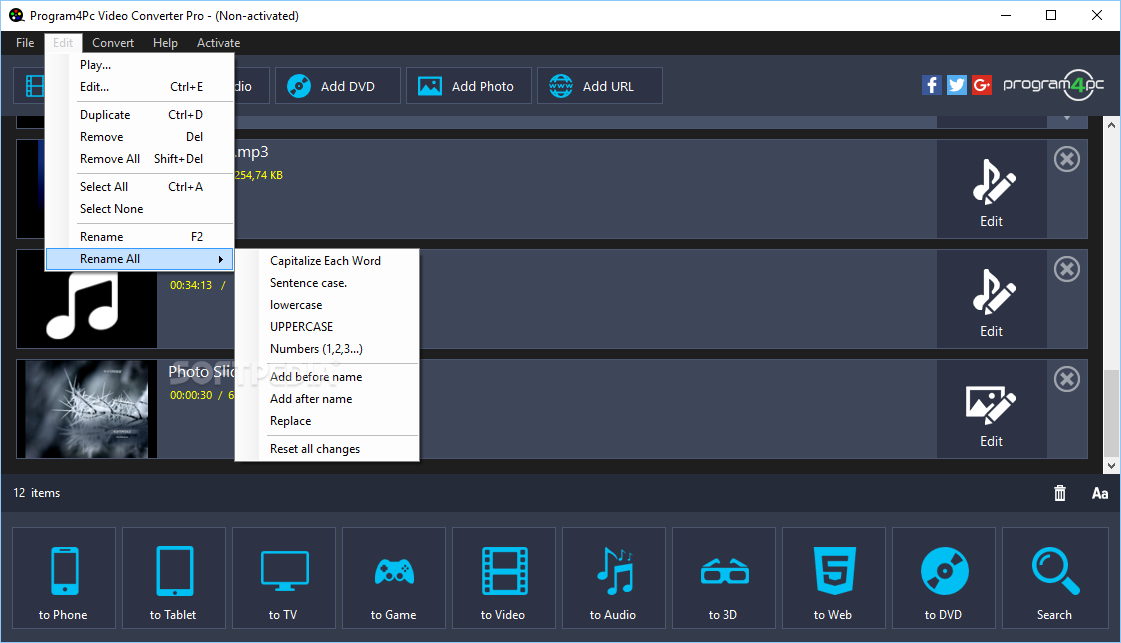The image size is (1121, 643).
Task: Convert to Video
Action: (504, 578)
